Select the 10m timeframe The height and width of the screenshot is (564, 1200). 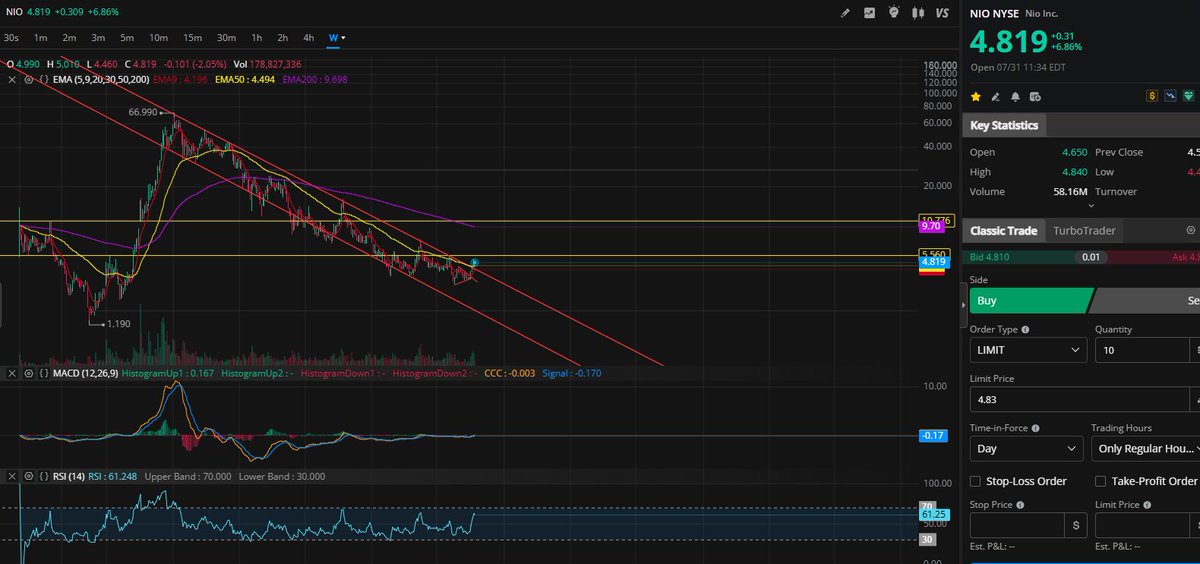coord(158,38)
